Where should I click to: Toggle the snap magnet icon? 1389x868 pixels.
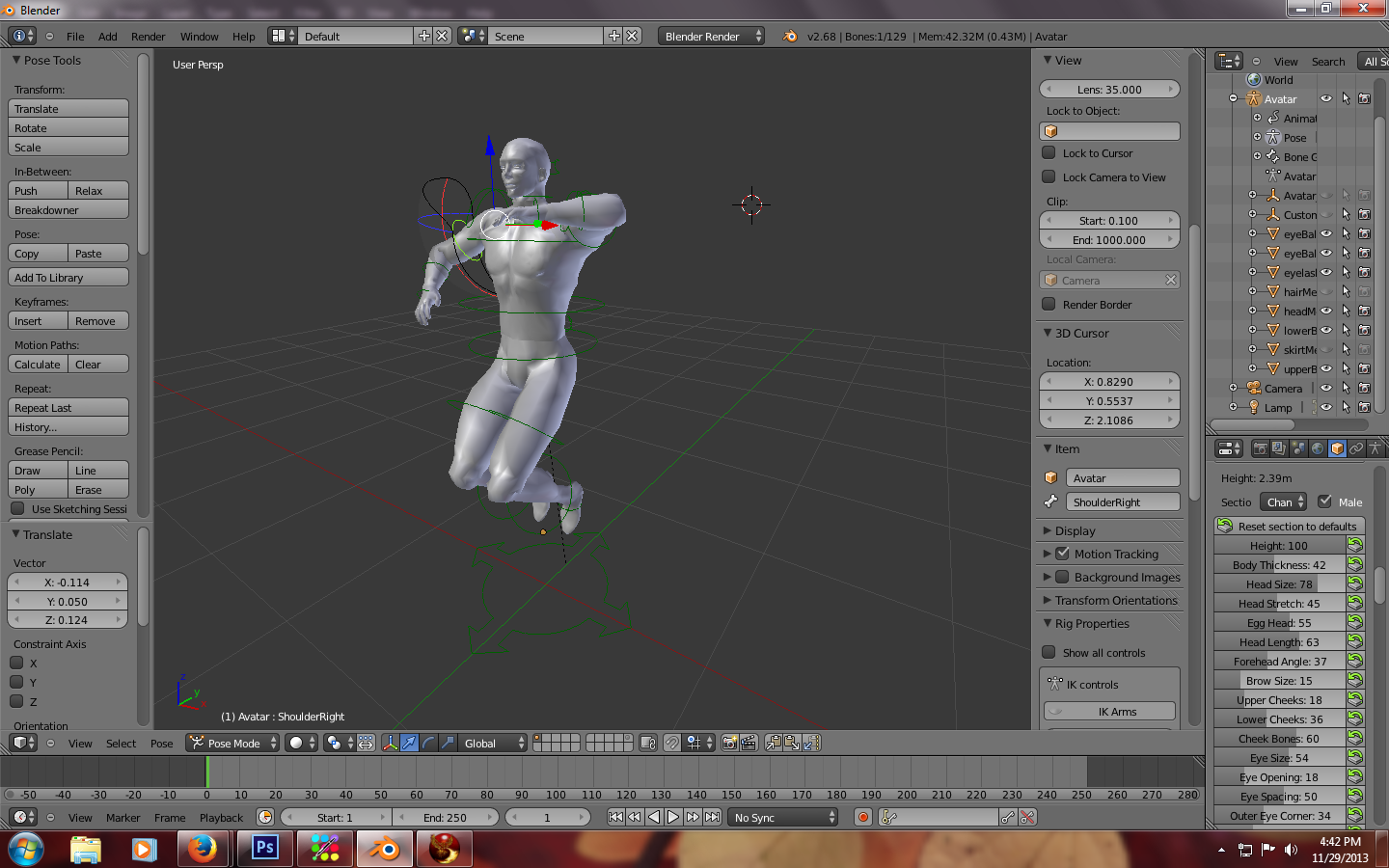point(671,743)
